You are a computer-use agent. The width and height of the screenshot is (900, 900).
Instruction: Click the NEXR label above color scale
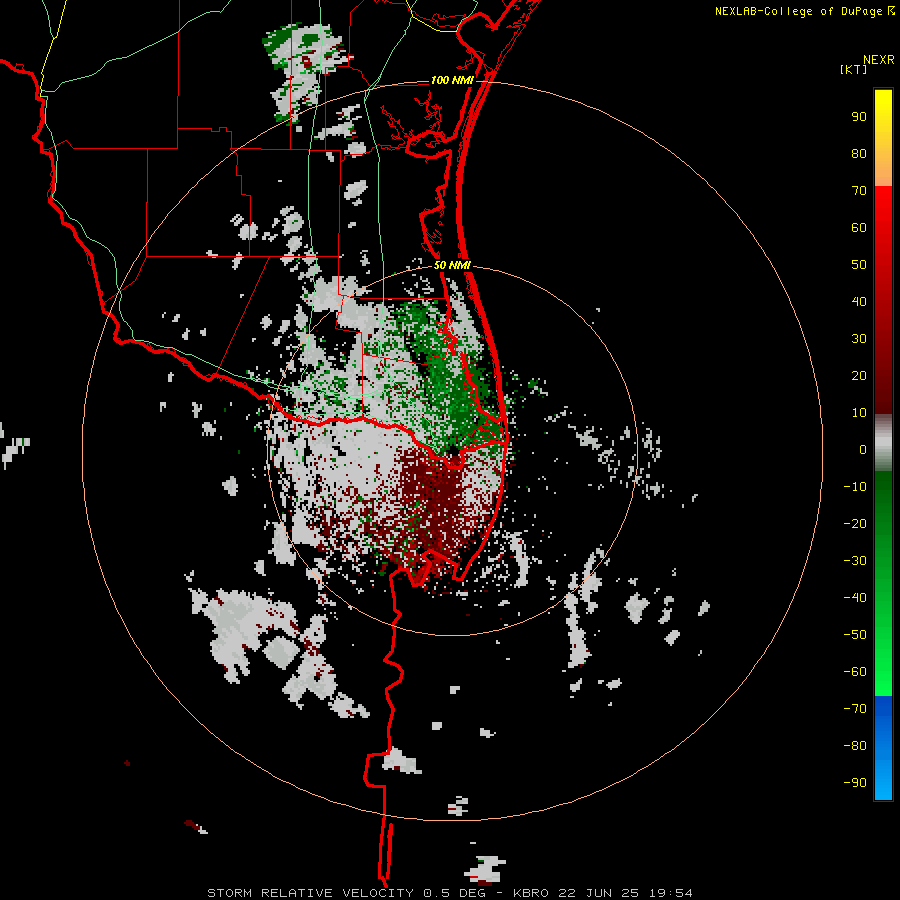878,60
